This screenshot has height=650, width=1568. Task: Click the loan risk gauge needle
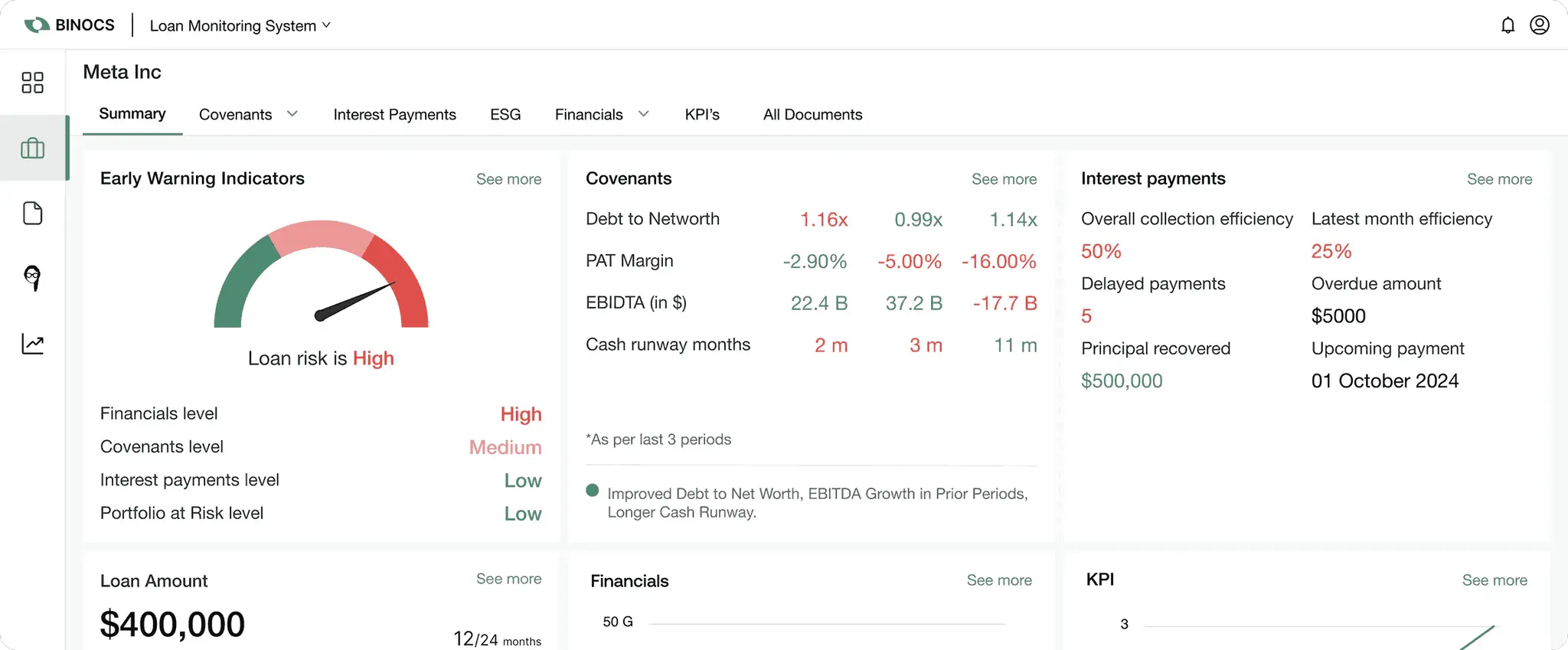(x=354, y=302)
